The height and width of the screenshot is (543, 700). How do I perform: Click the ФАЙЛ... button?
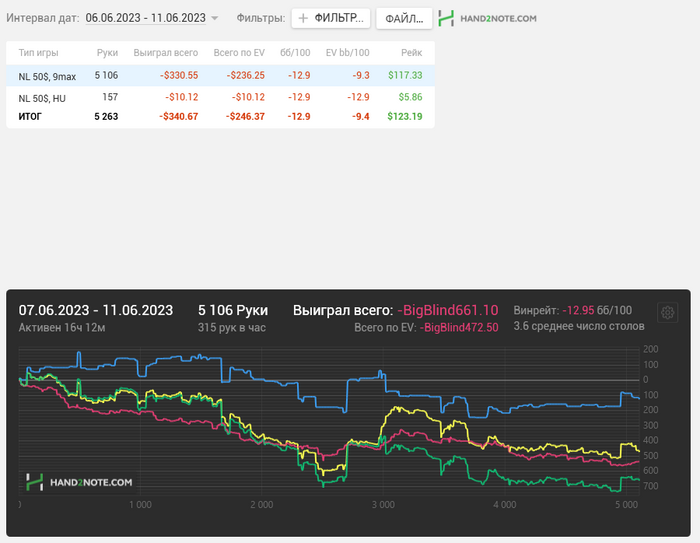tap(404, 18)
